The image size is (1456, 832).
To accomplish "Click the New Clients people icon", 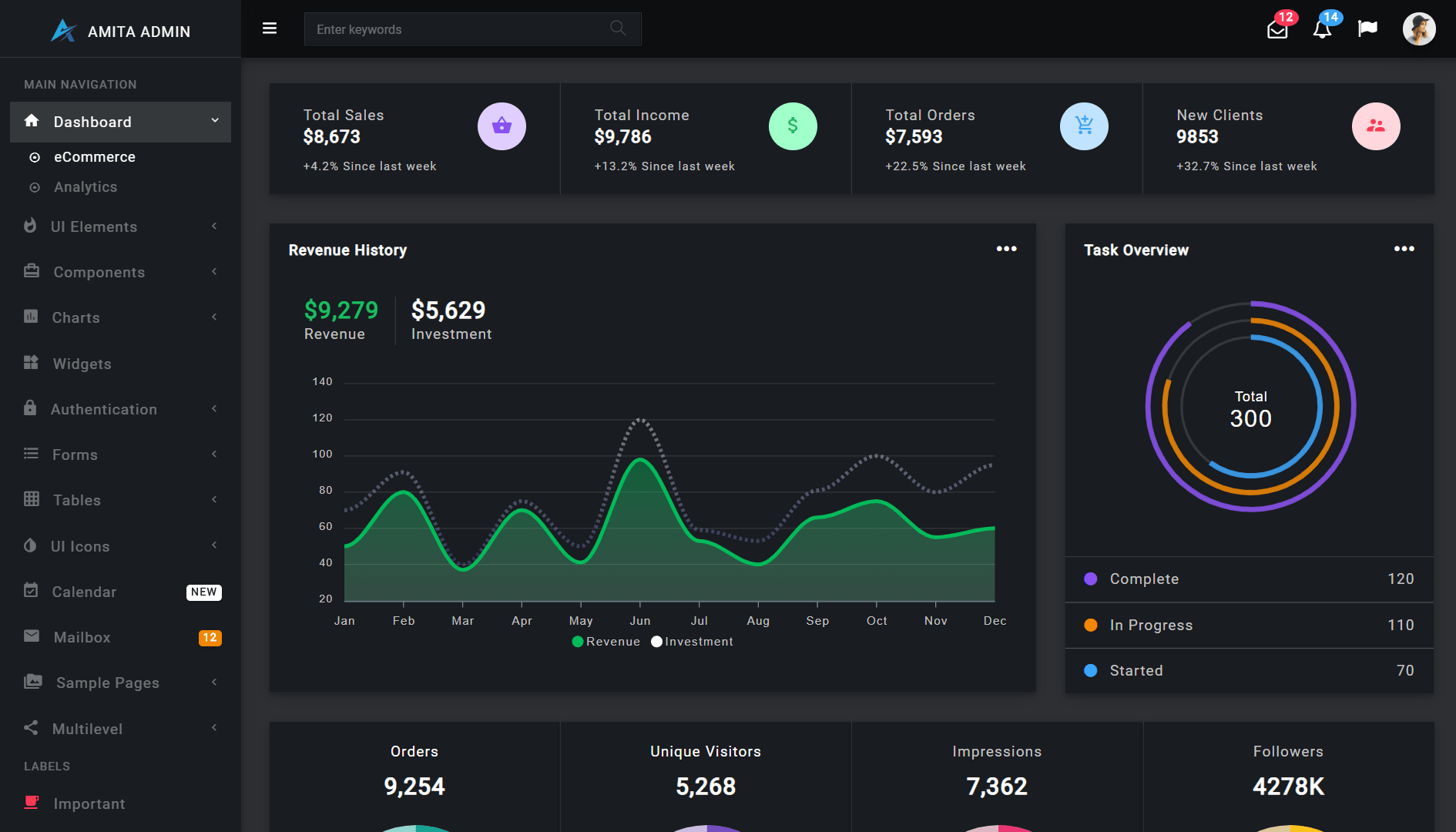I will (1376, 126).
